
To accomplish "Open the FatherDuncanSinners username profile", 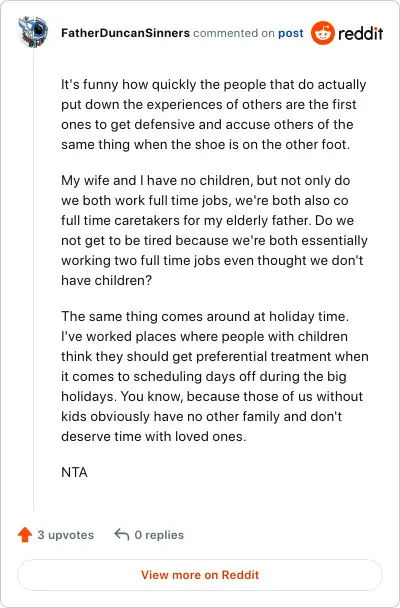I will click(126, 33).
